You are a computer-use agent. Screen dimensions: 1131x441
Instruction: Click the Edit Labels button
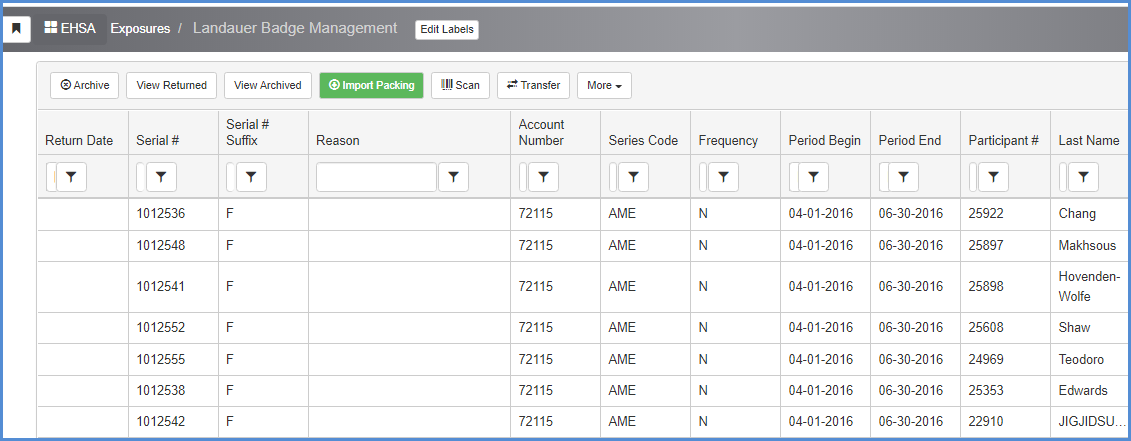[447, 30]
